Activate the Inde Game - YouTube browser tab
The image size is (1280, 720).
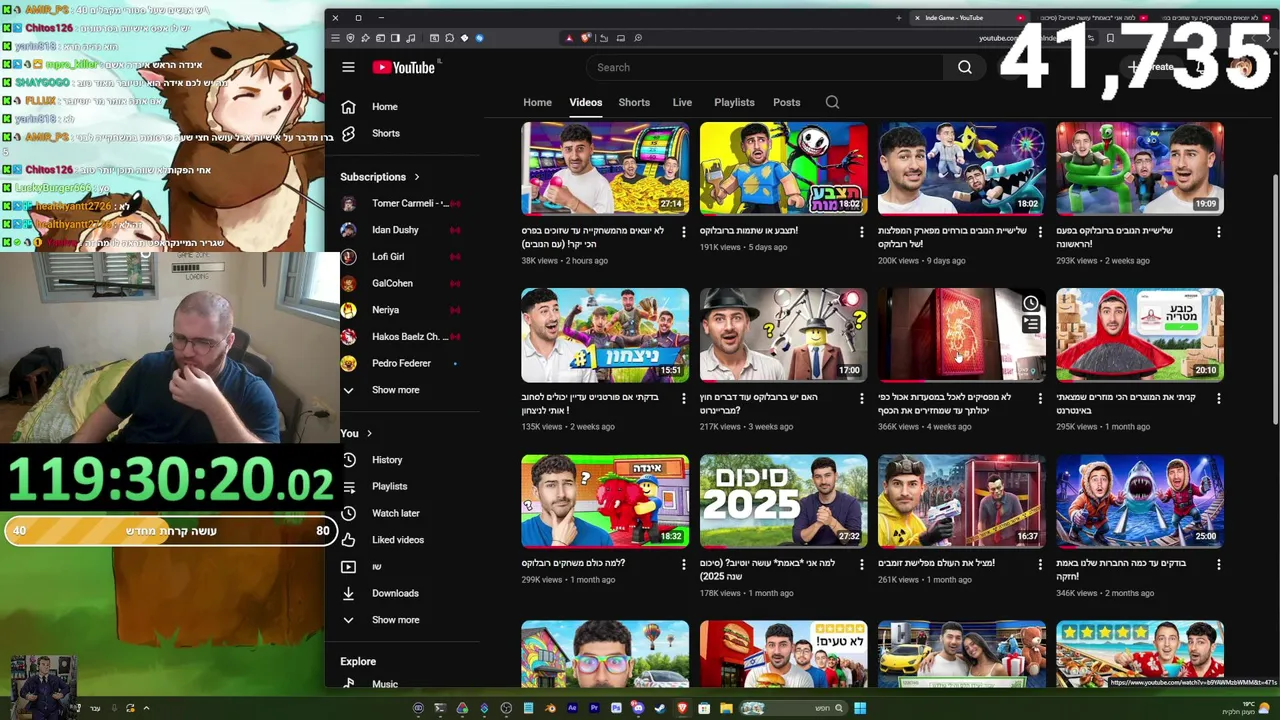pyautogui.click(x=968, y=17)
